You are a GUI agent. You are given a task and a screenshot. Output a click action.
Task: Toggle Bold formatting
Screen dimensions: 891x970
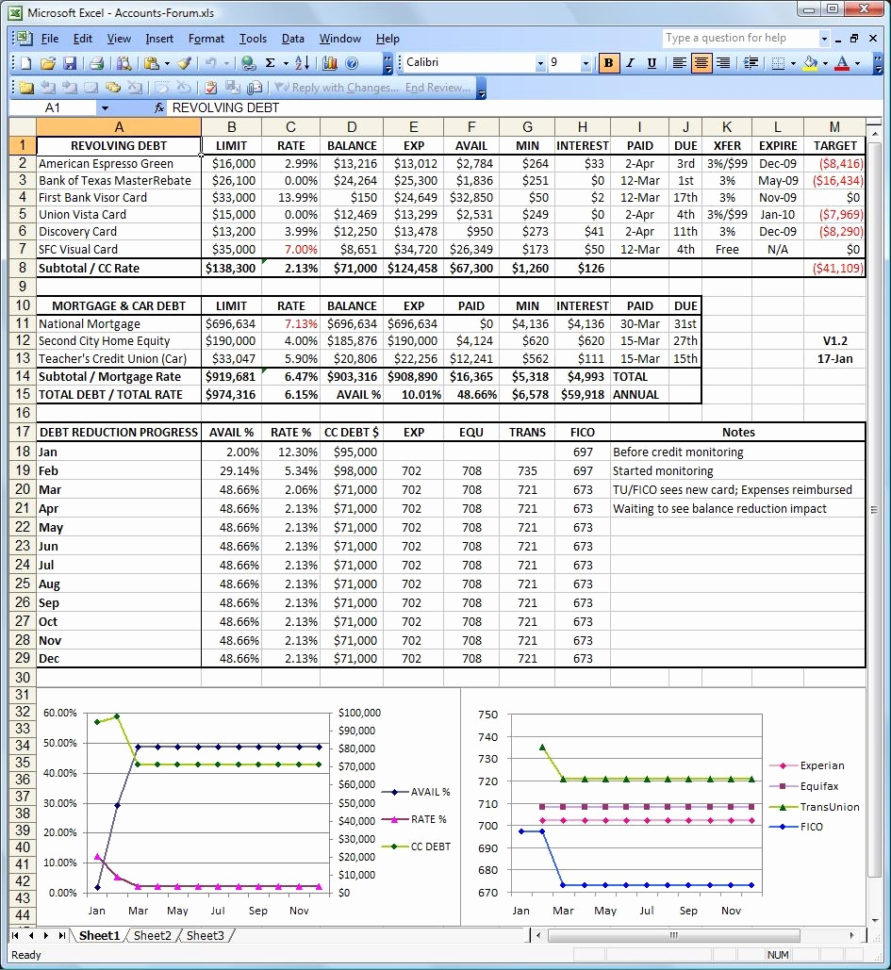[x=608, y=62]
